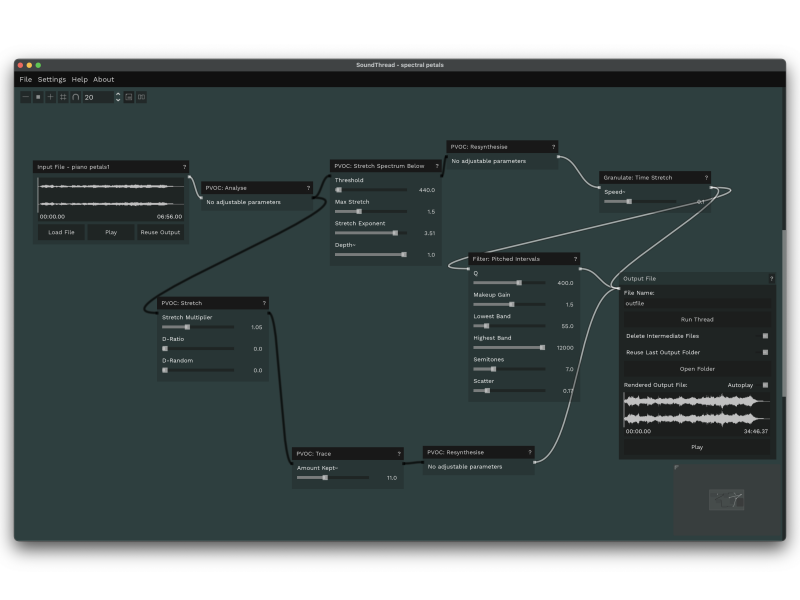Open help on Granulate: Time Stretch node
Screen dimensions: 800x600
click(706, 178)
